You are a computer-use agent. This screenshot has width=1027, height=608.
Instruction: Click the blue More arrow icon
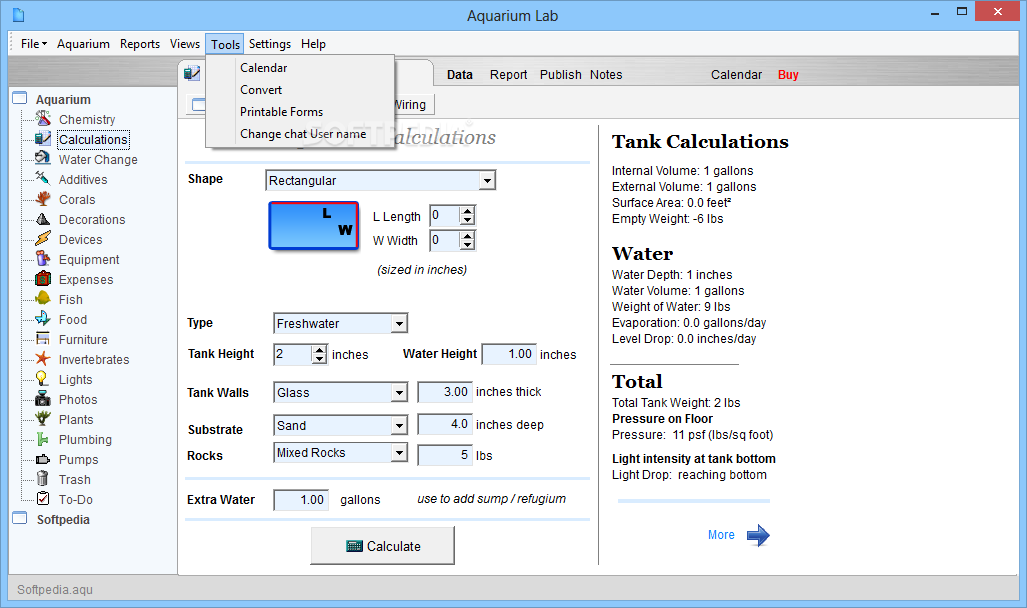(x=758, y=535)
